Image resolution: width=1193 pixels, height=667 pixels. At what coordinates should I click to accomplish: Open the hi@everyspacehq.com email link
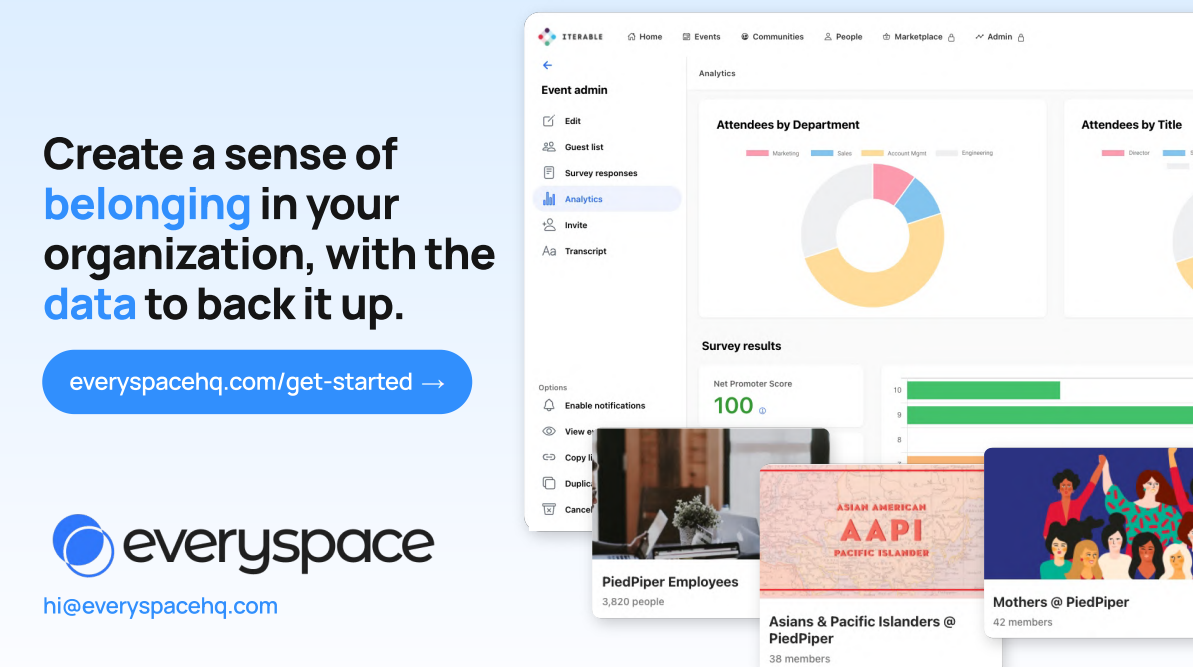pos(160,606)
